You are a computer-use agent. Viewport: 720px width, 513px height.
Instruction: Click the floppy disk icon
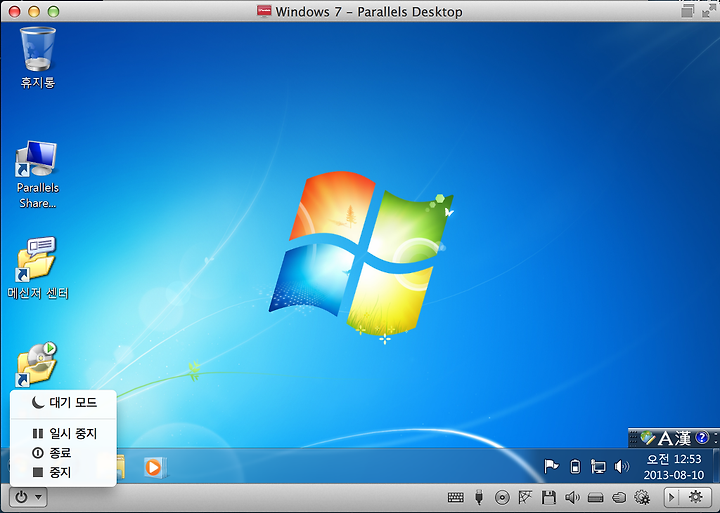click(x=549, y=497)
